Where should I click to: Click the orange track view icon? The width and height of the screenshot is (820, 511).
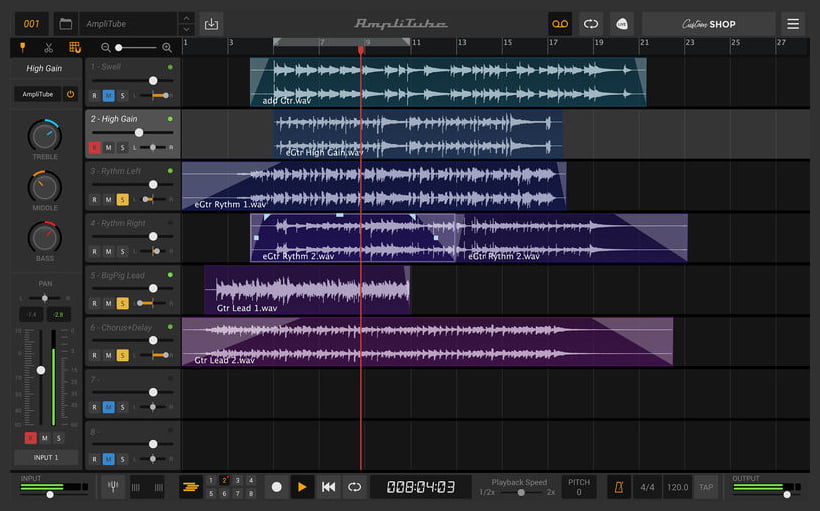[190, 487]
